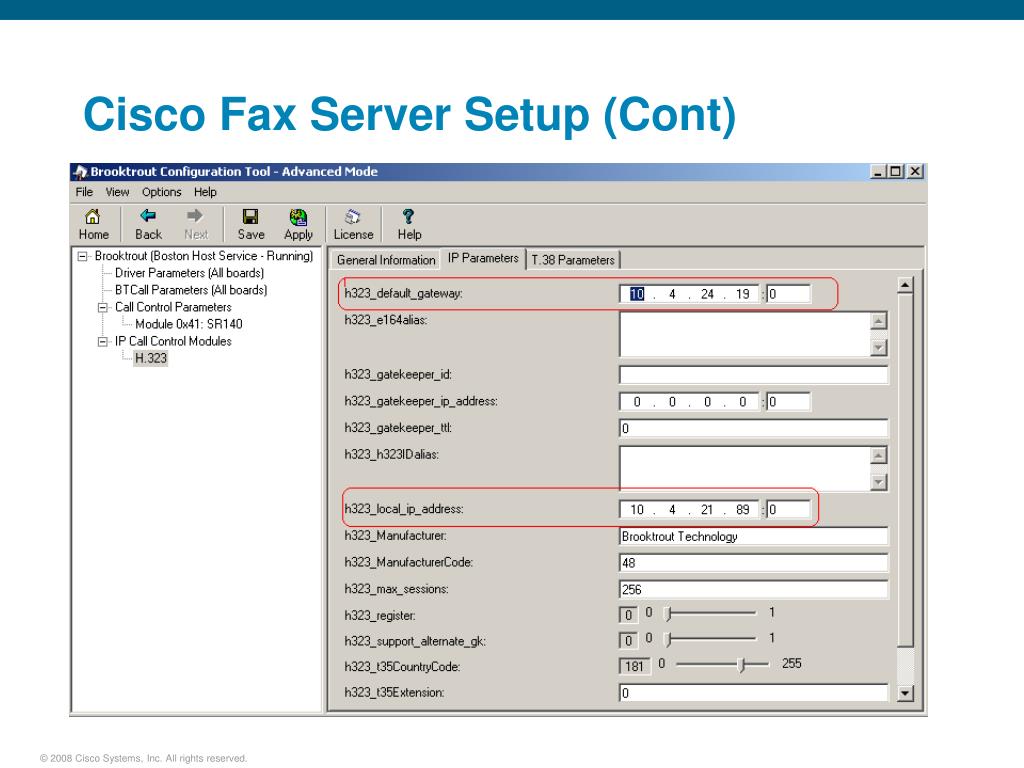
Task: Switch to General Information tab
Action: [386, 260]
